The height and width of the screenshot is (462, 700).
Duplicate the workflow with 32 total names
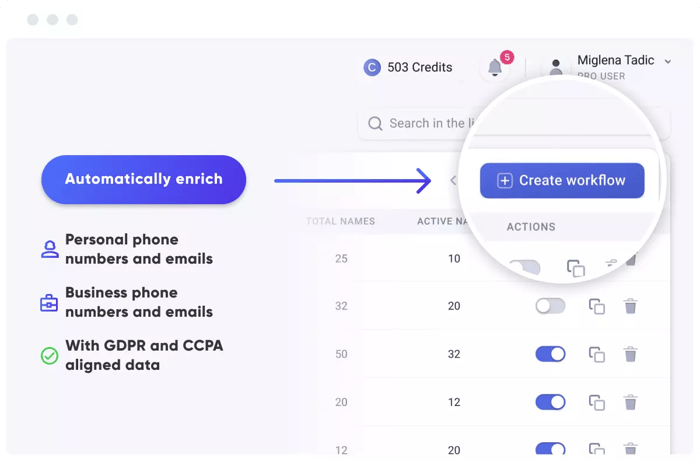597,306
